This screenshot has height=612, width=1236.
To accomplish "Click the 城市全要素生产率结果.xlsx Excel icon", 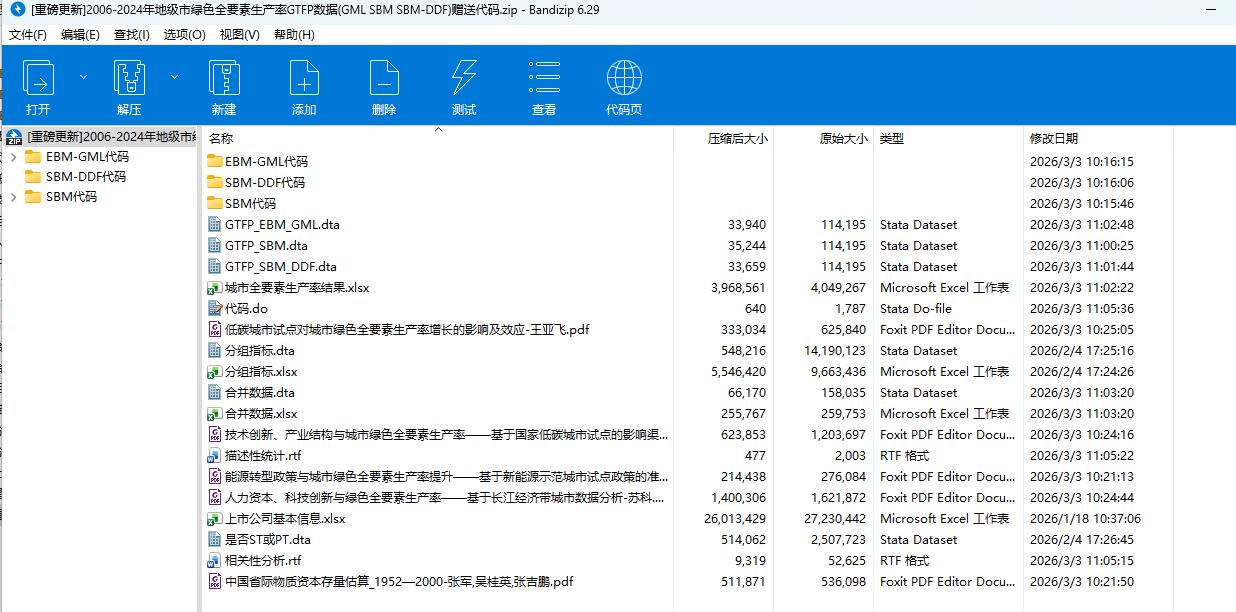I will click(x=214, y=287).
